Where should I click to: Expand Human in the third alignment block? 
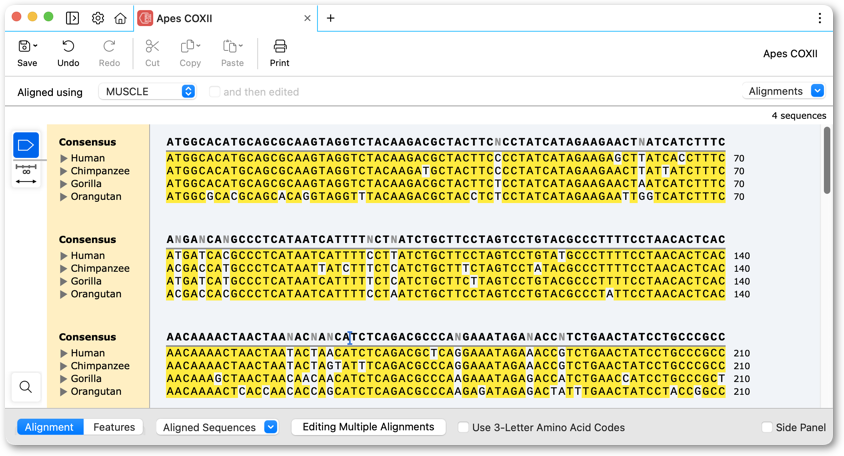(64, 353)
